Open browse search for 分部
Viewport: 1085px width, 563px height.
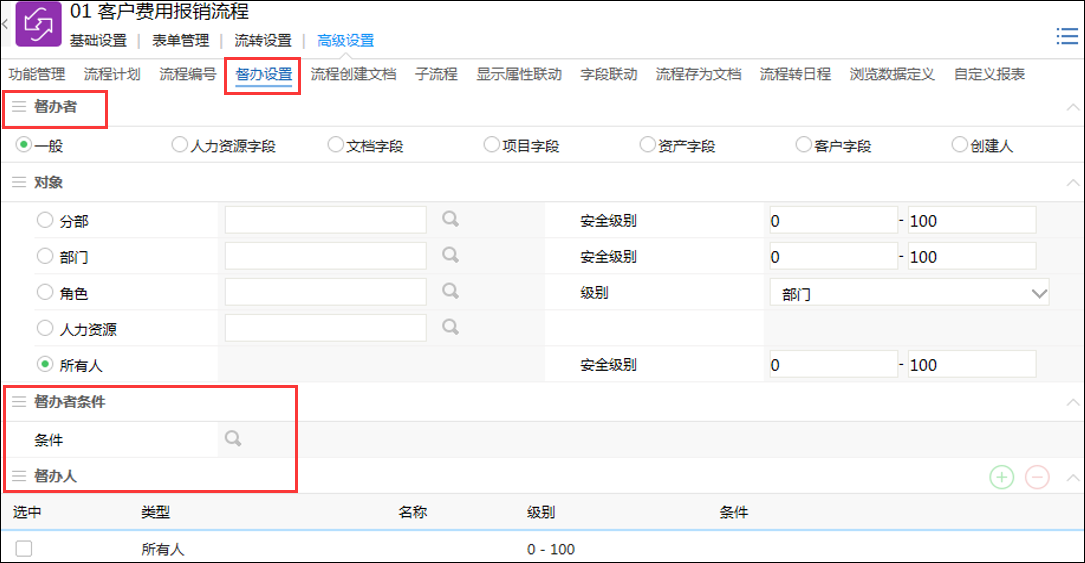point(450,219)
